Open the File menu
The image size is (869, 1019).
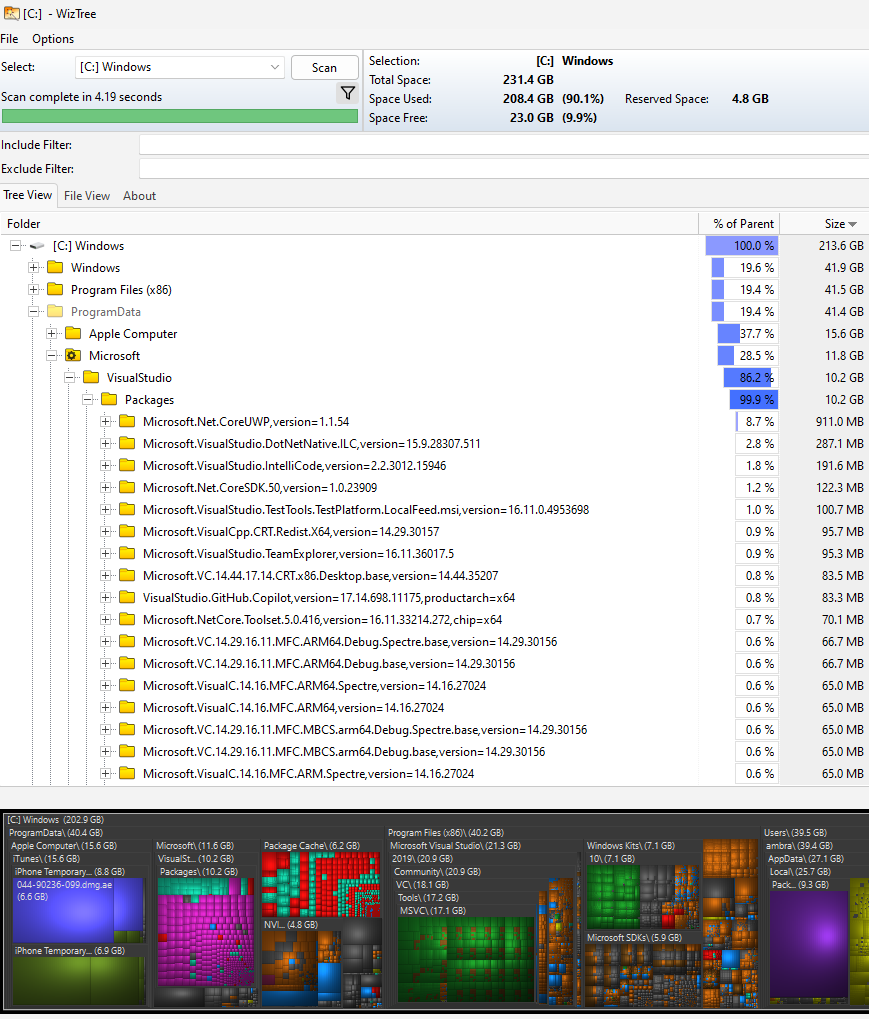pos(9,39)
